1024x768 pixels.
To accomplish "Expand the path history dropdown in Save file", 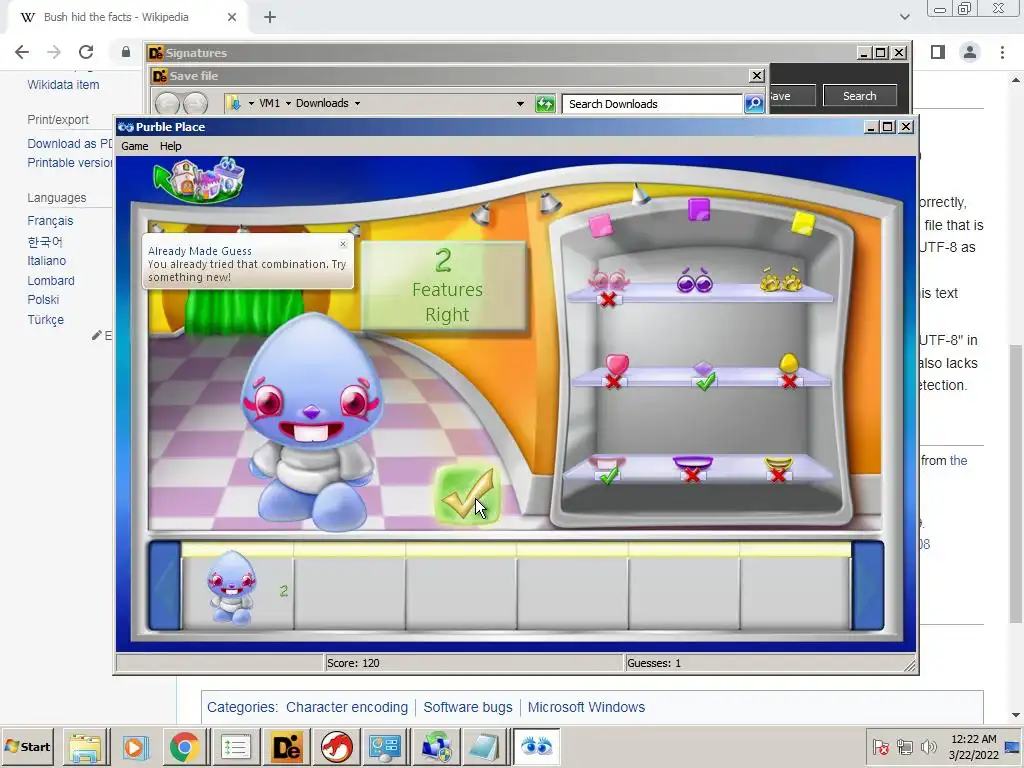I will click(x=520, y=104).
